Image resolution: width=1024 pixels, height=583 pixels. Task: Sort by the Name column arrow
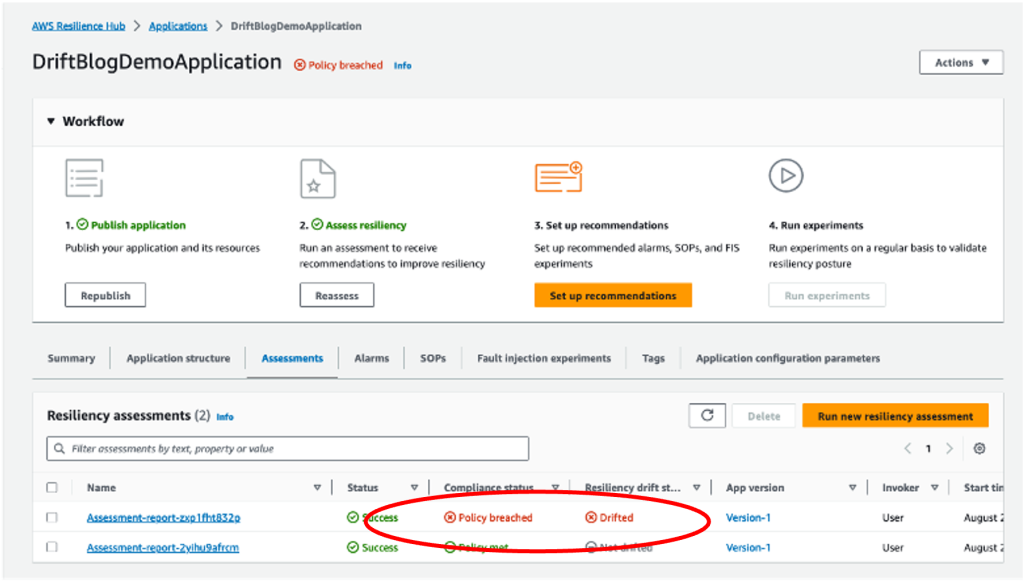tap(317, 488)
